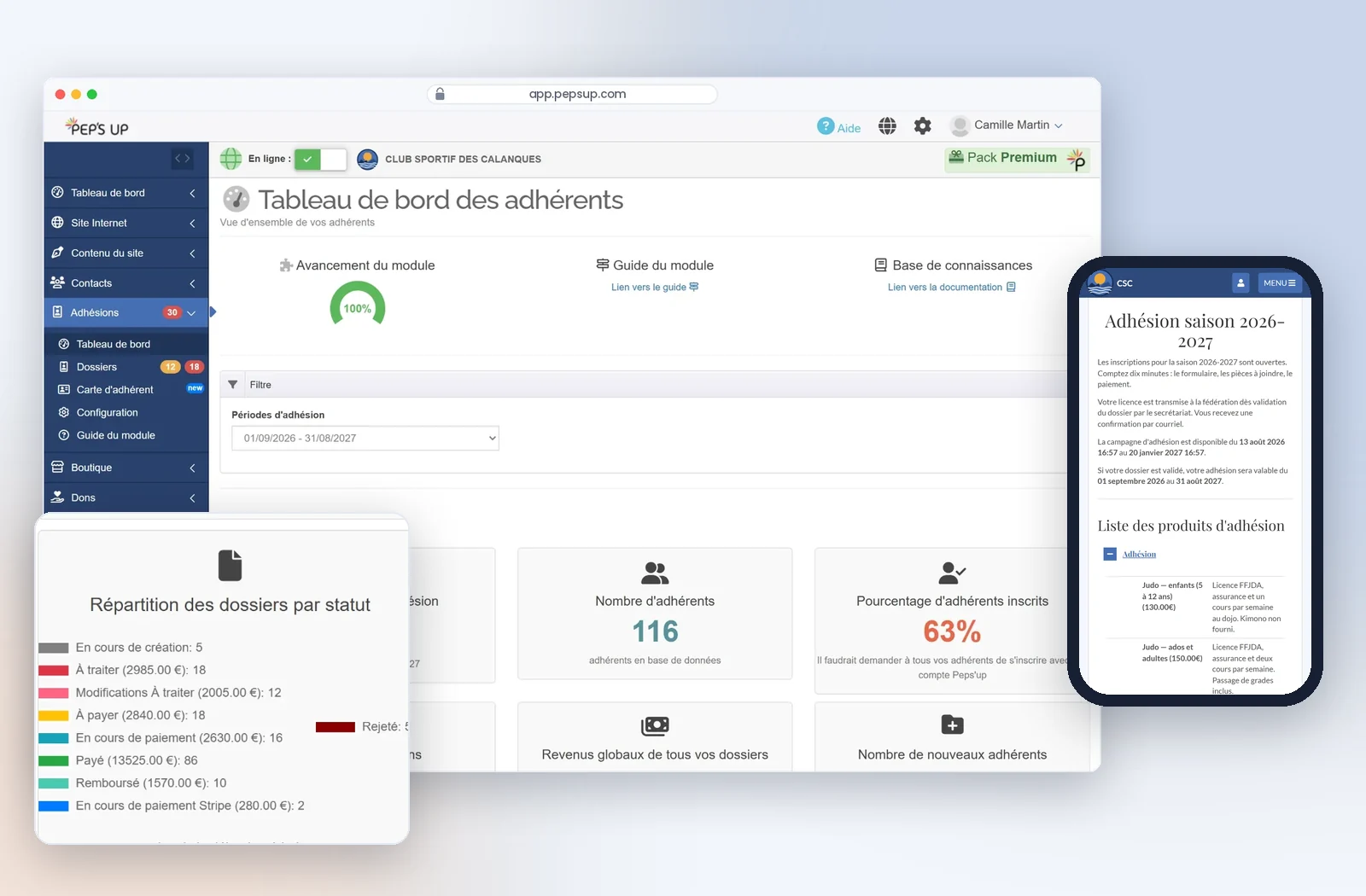This screenshot has height=896, width=1366.
Task: Expand the Boutique sidebar section
Action: click(x=126, y=468)
